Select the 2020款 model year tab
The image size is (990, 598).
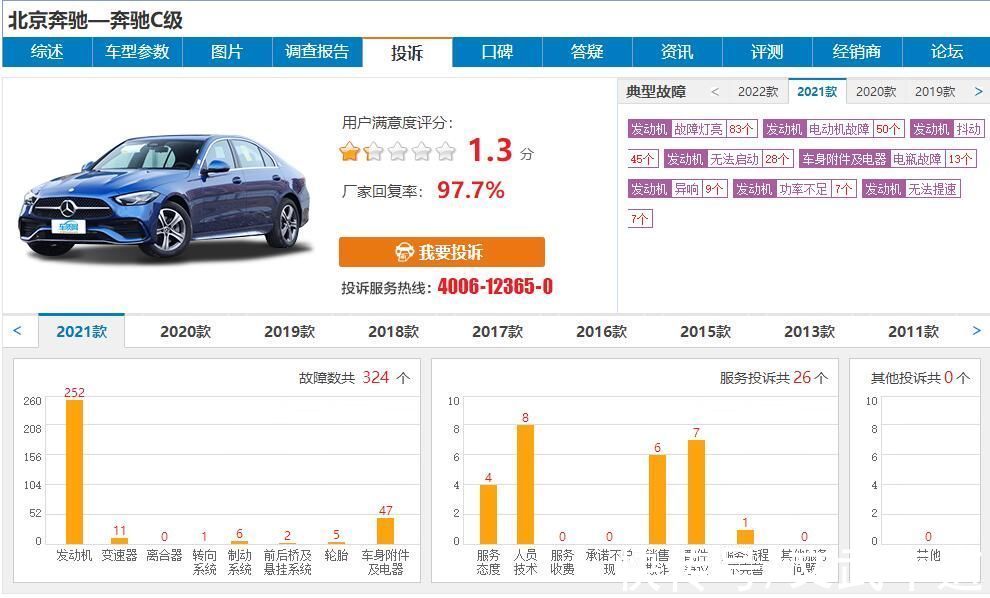pyautogui.click(x=186, y=332)
